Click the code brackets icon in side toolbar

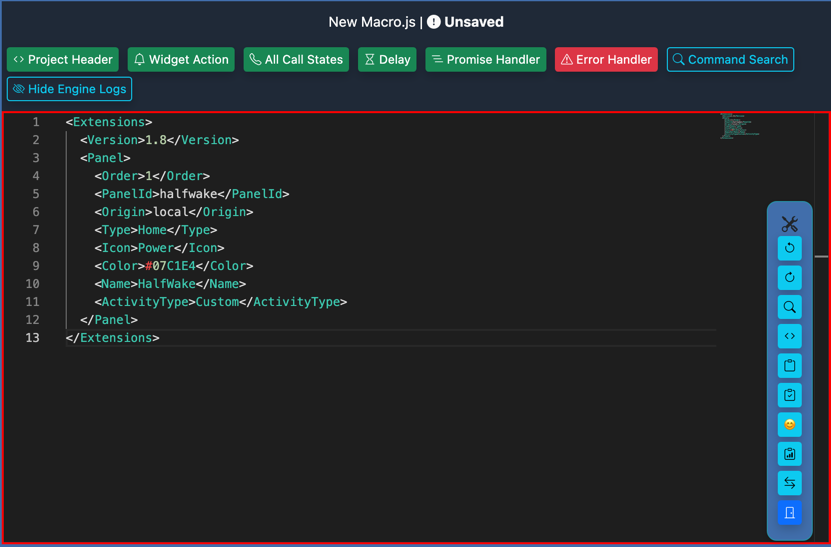click(789, 336)
